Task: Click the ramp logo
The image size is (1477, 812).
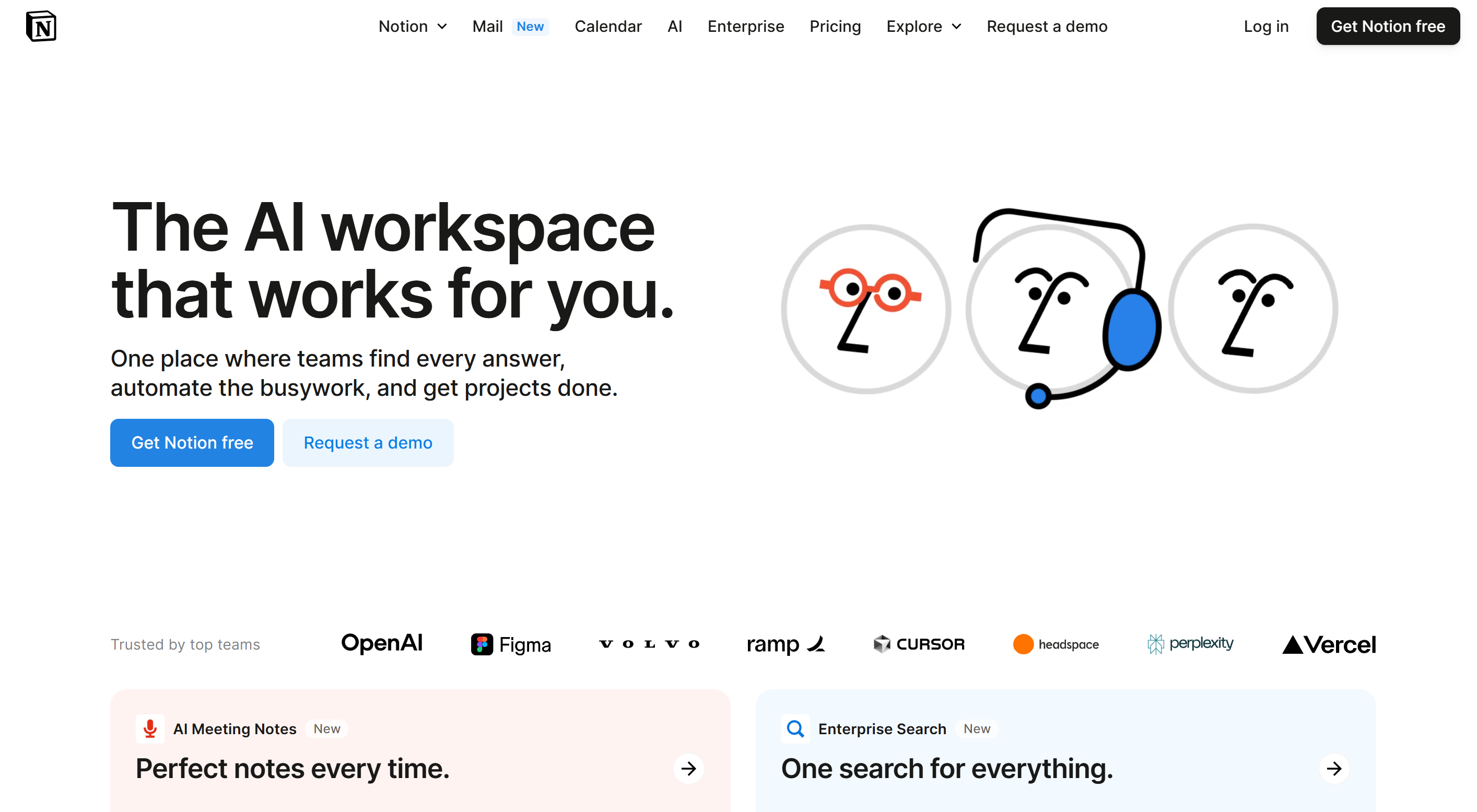Action: (786, 644)
